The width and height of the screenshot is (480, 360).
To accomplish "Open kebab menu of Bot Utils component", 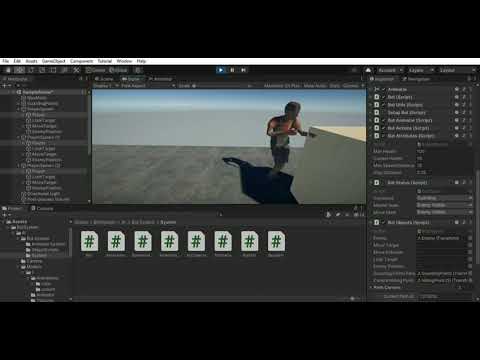I will point(471,105).
